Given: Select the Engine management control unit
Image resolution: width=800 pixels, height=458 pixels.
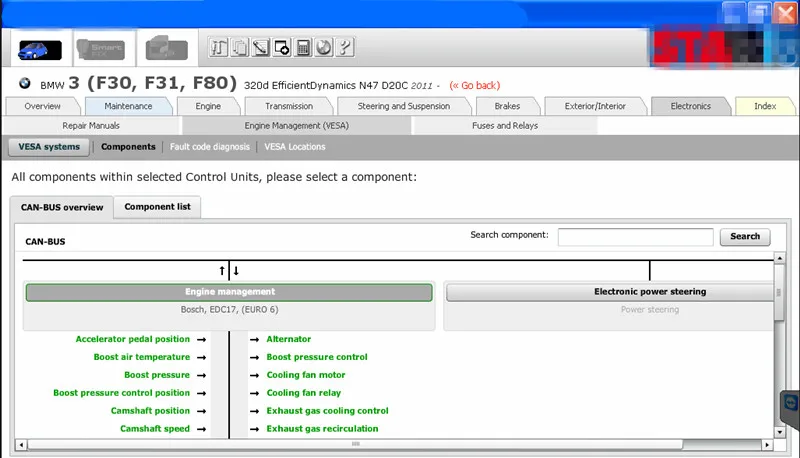Looking at the screenshot, I should coord(229,292).
